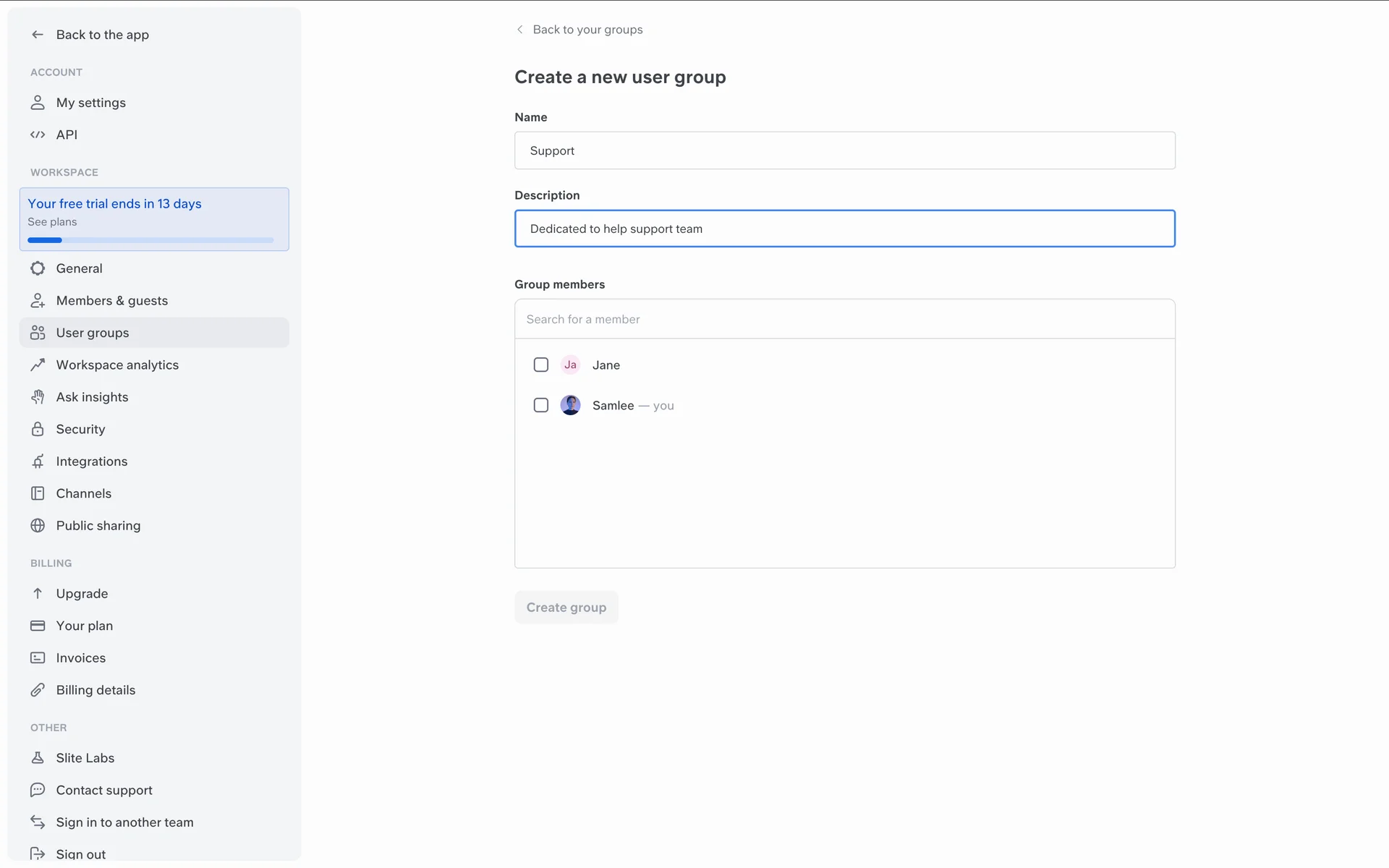Open Integrations via its plug icon
The image size is (1389, 868).
pyautogui.click(x=38, y=461)
